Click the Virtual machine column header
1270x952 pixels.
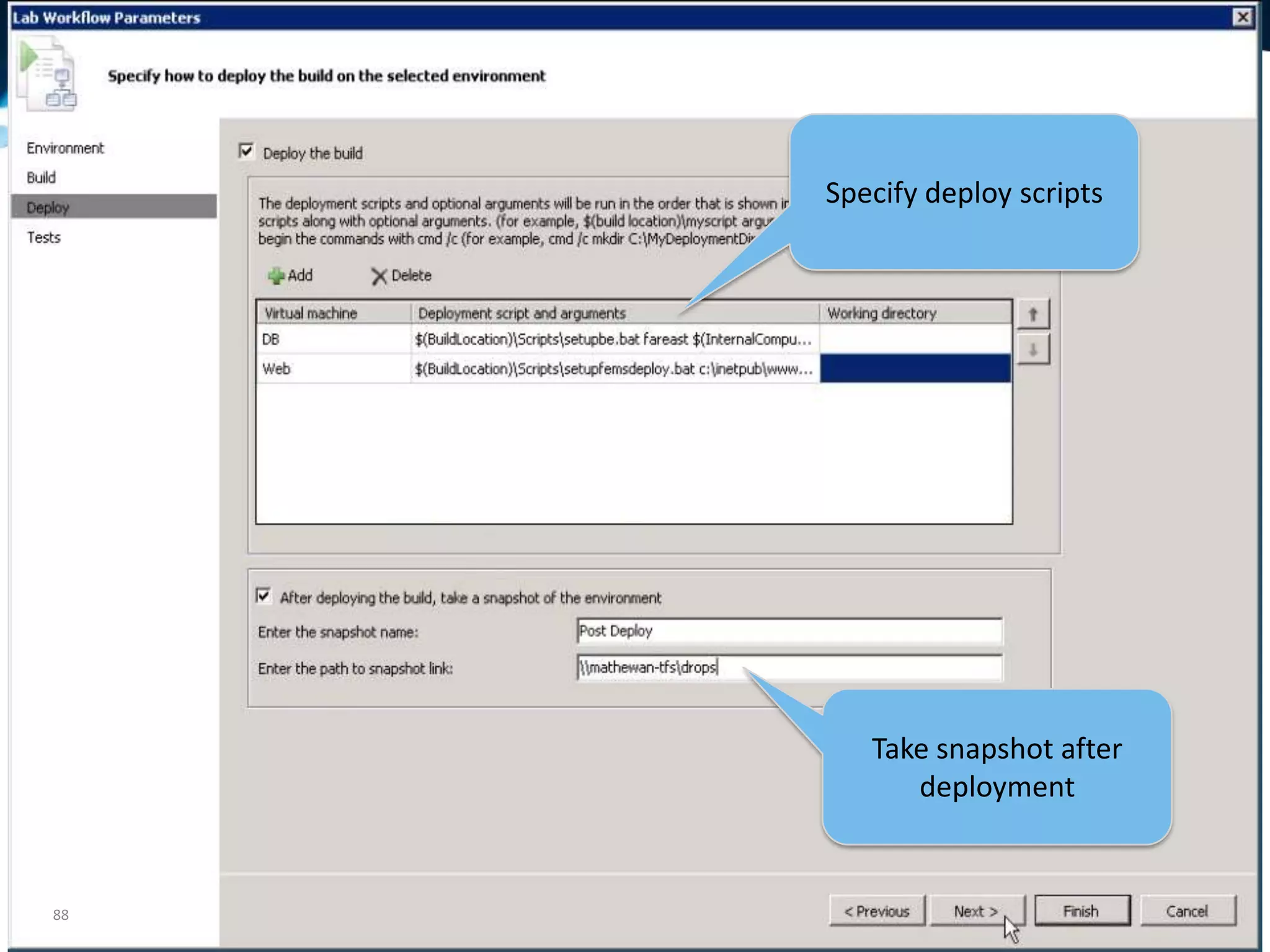334,313
